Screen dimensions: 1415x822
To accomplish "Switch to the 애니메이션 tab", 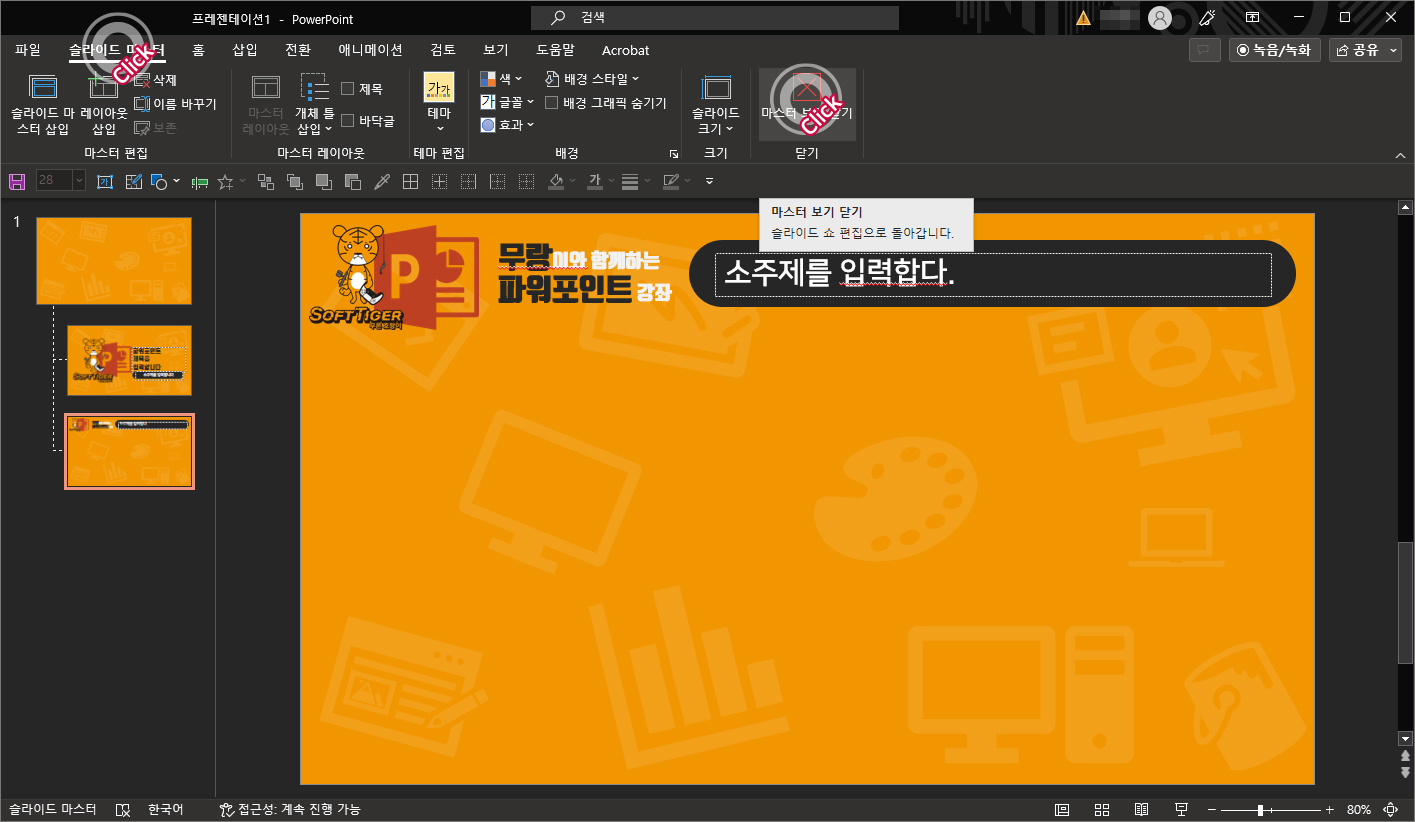I will 370,50.
